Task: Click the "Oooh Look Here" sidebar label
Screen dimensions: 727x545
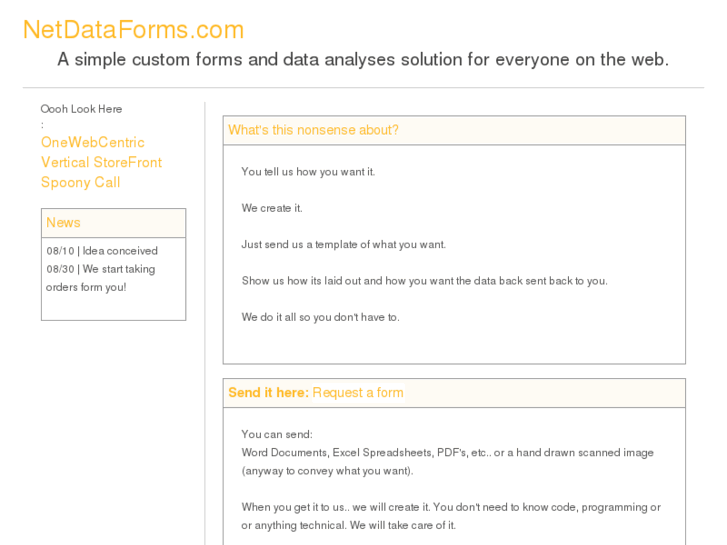Action: [x=81, y=108]
